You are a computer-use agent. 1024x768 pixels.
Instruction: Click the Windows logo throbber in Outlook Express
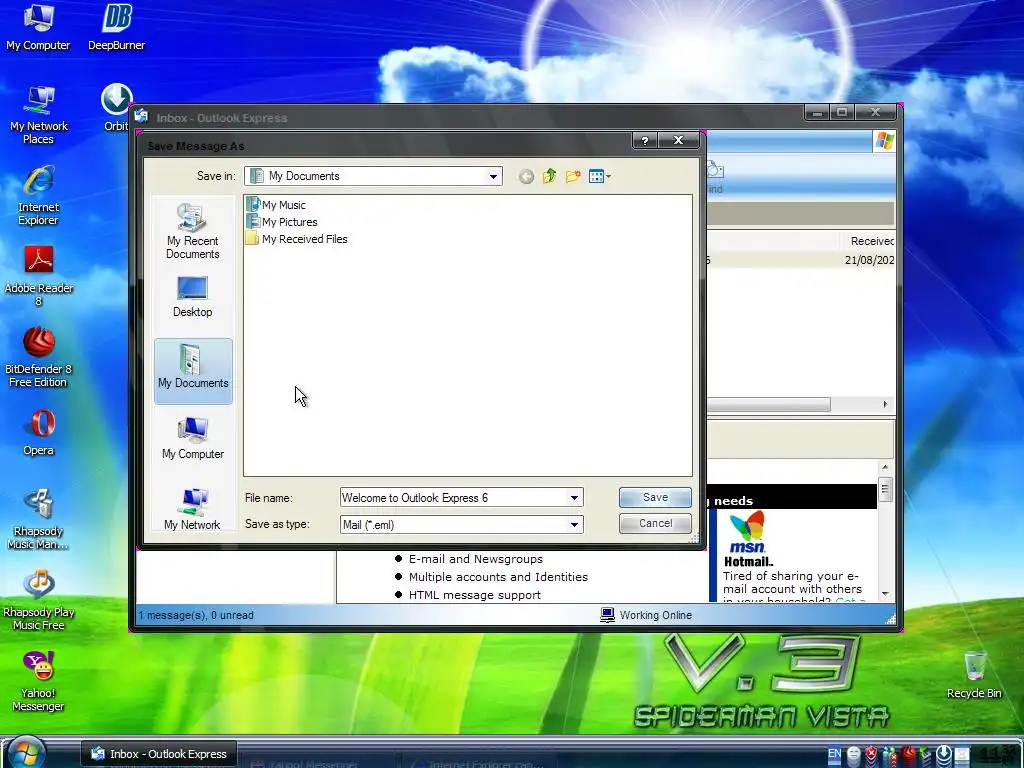click(x=884, y=141)
